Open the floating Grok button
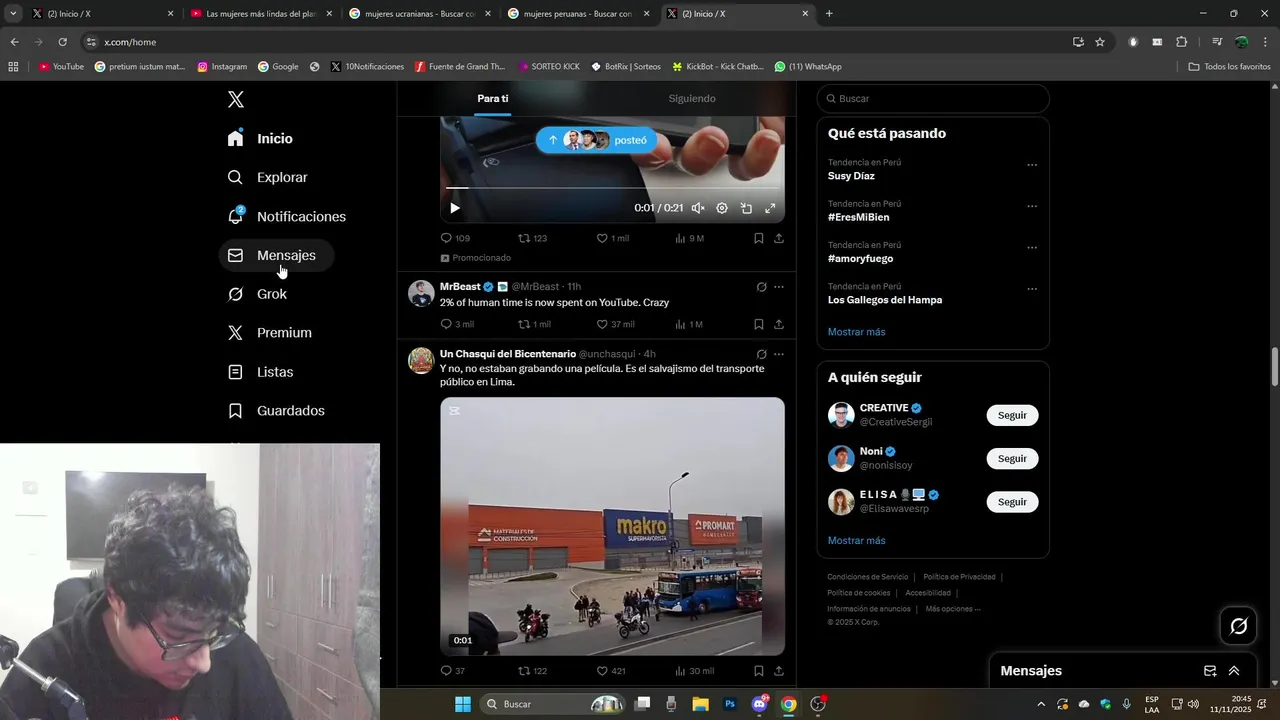The image size is (1280, 720). pos(1239,626)
